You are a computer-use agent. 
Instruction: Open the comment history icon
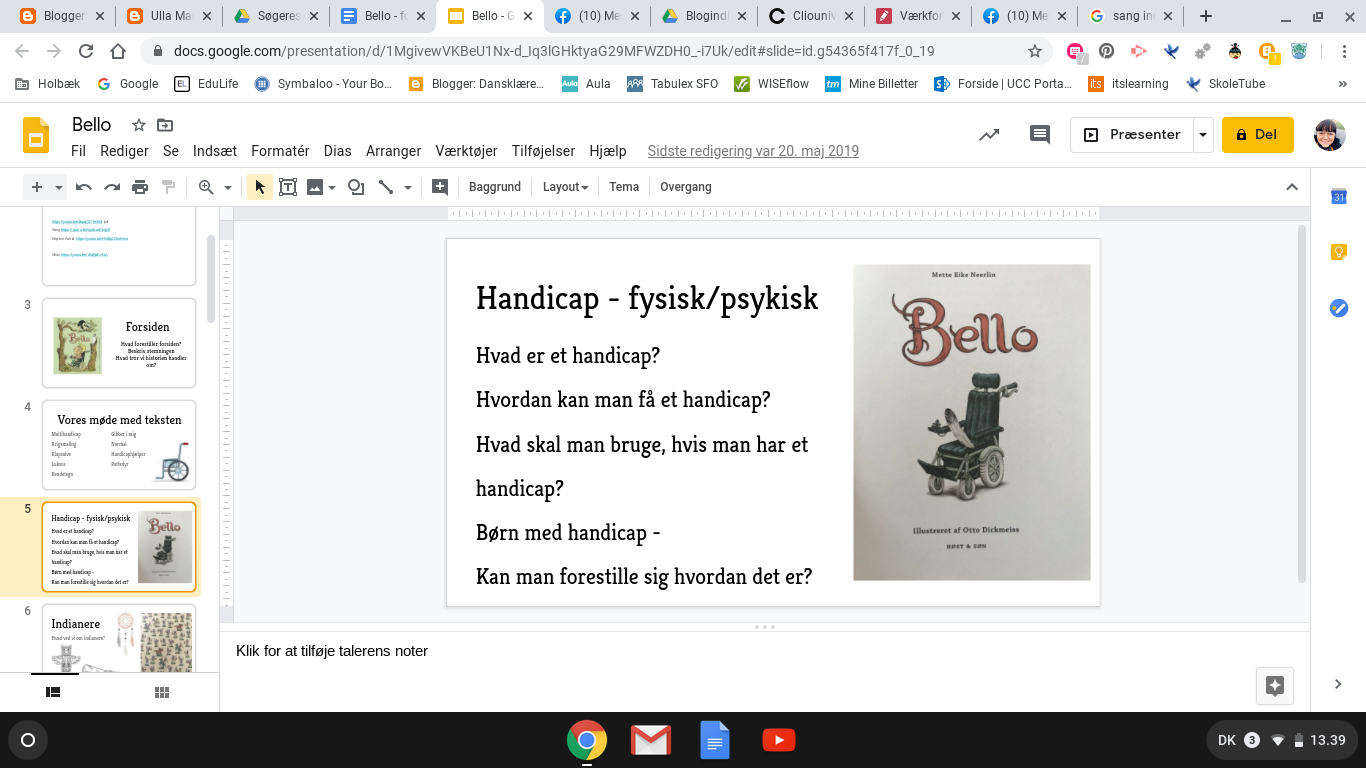coord(1040,135)
